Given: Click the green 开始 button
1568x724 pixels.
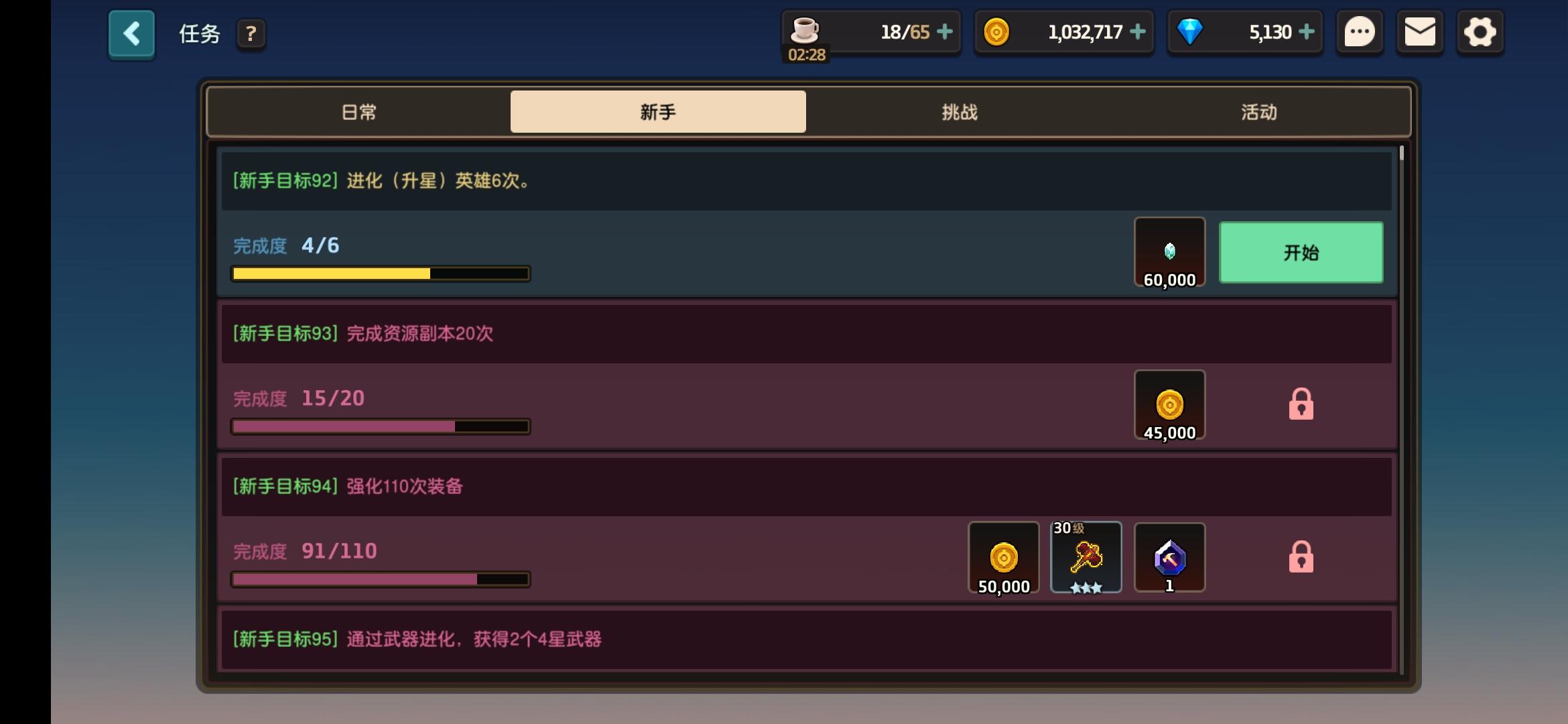Looking at the screenshot, I should click(1301, 253).
